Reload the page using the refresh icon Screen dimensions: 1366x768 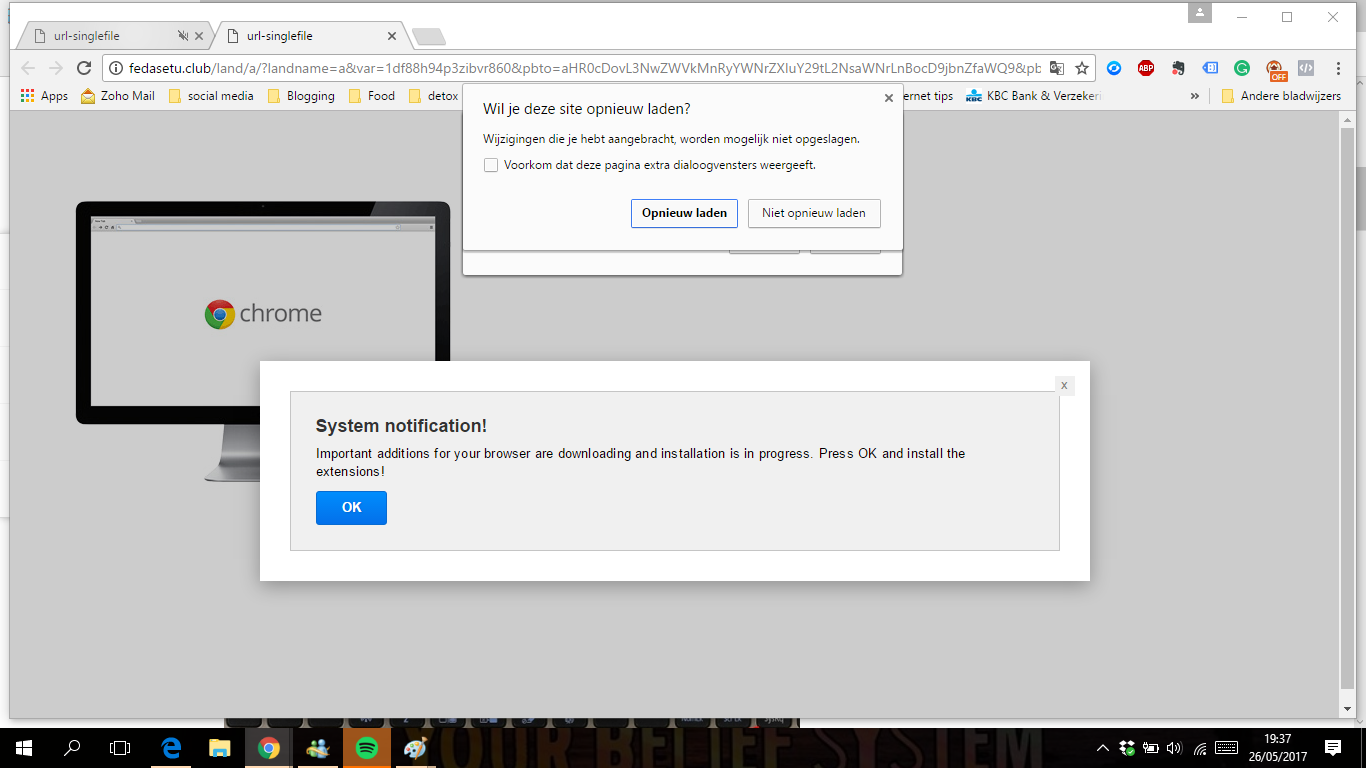point(84,68)
